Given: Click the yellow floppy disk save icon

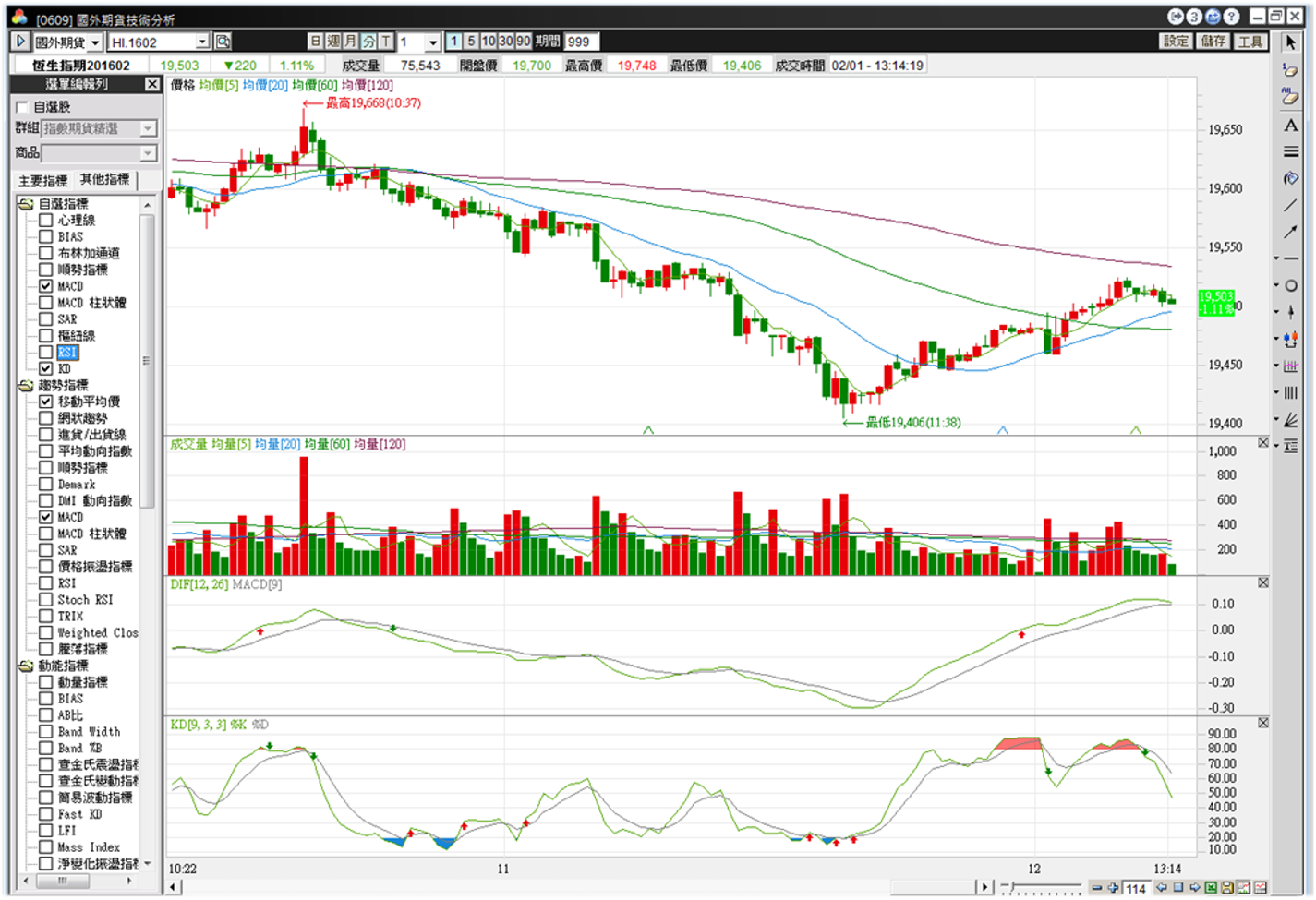Looking at the screenshot, I should (x=1227, y=888).
